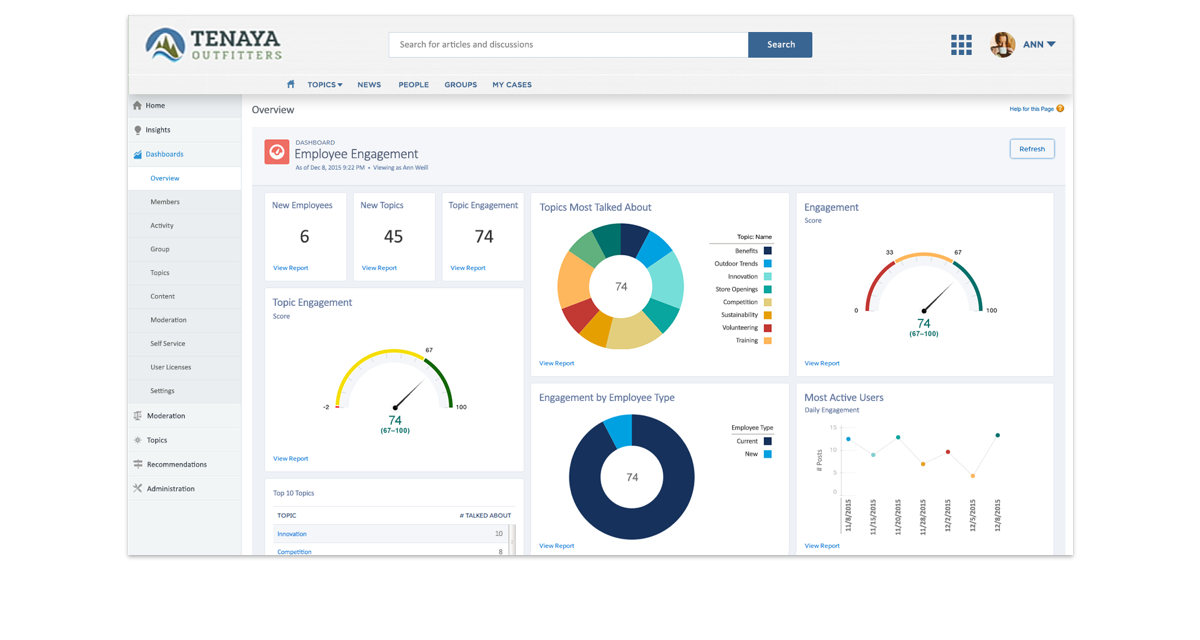Click the blue Search button
Viewport: 1200px width, 640px height.
click(780, 44)
